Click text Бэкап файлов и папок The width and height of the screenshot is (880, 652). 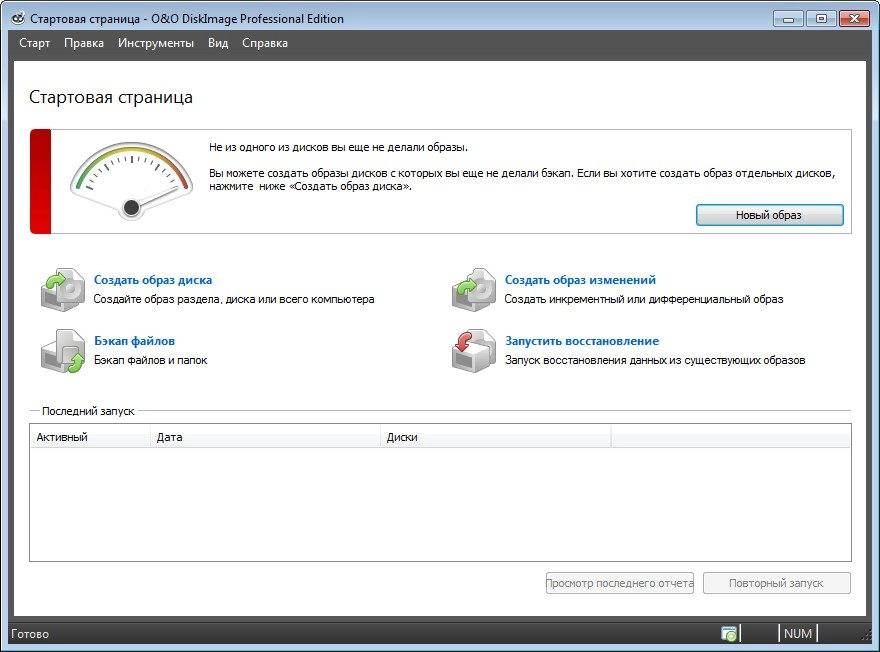click(x=150, y=360)
